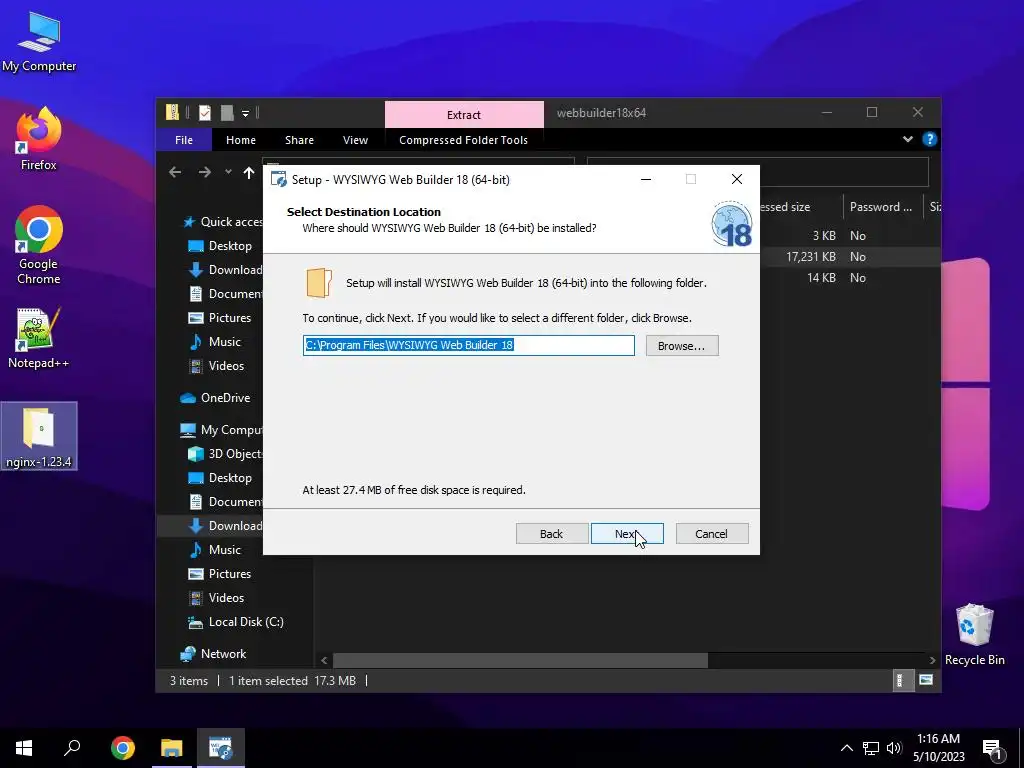The width and height of the screenshot is (1024, 768).
Task: Open Music under Quick access
Action: tap(215, 342)
